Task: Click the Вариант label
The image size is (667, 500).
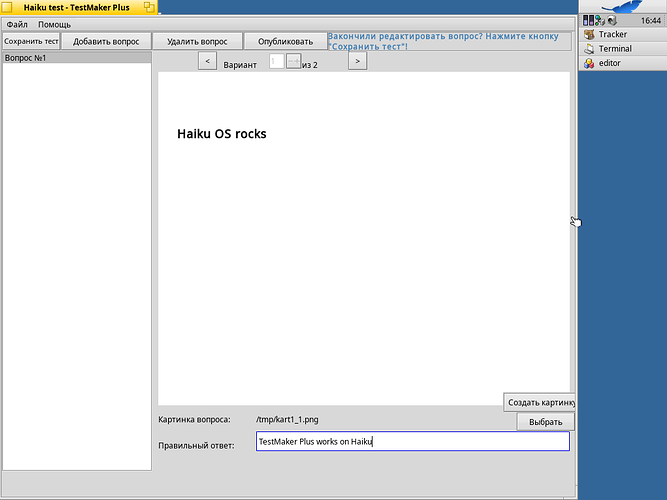Action: click(x=240, y=65)
